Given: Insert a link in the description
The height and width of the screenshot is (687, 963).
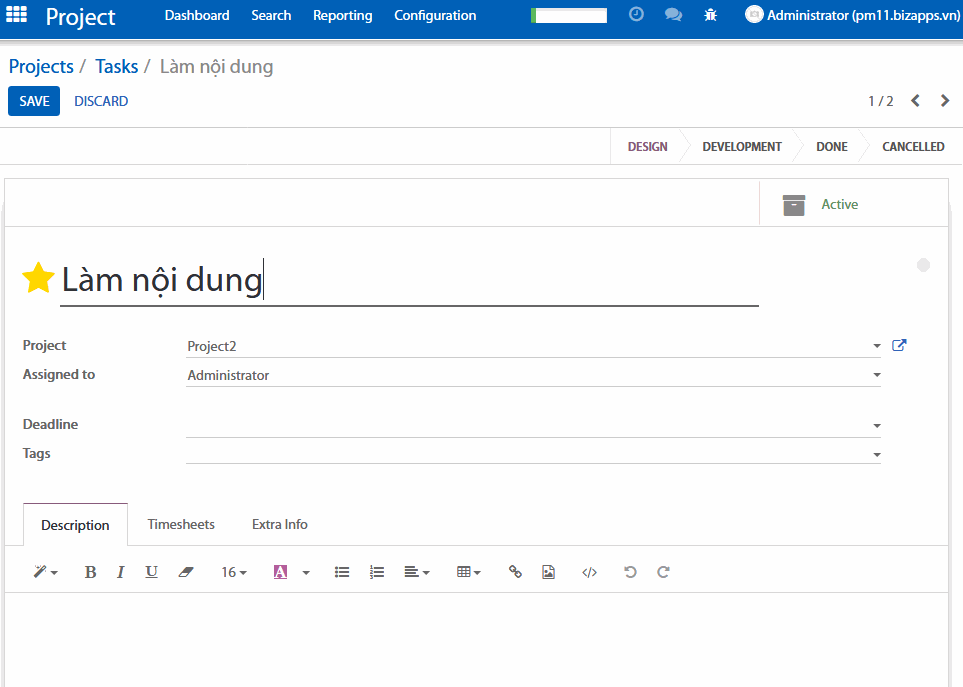Looking at the screenshot, I should (515, 572).
